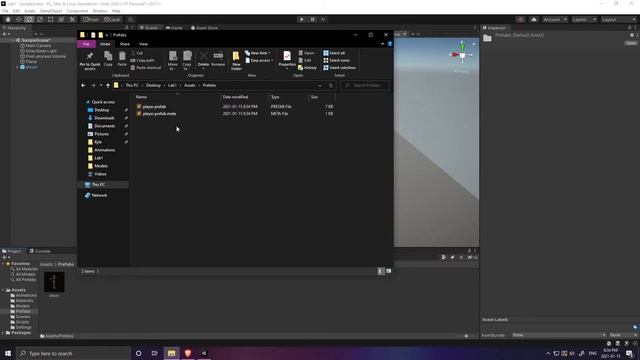
Task: Click the Explorer Back arrow
Action: click(83, 85)
